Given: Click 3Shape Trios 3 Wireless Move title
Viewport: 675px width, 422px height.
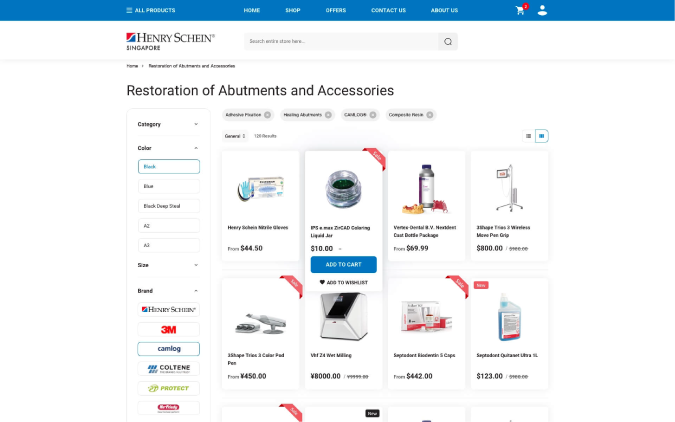Looking at the screenshot, I should point(503,231).
